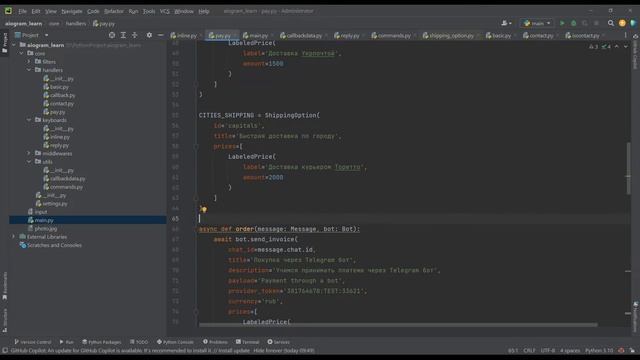Collapse the keyboards folder
Image resolution: width=640 pixels, height=360 pixels.
coord(29,120)
